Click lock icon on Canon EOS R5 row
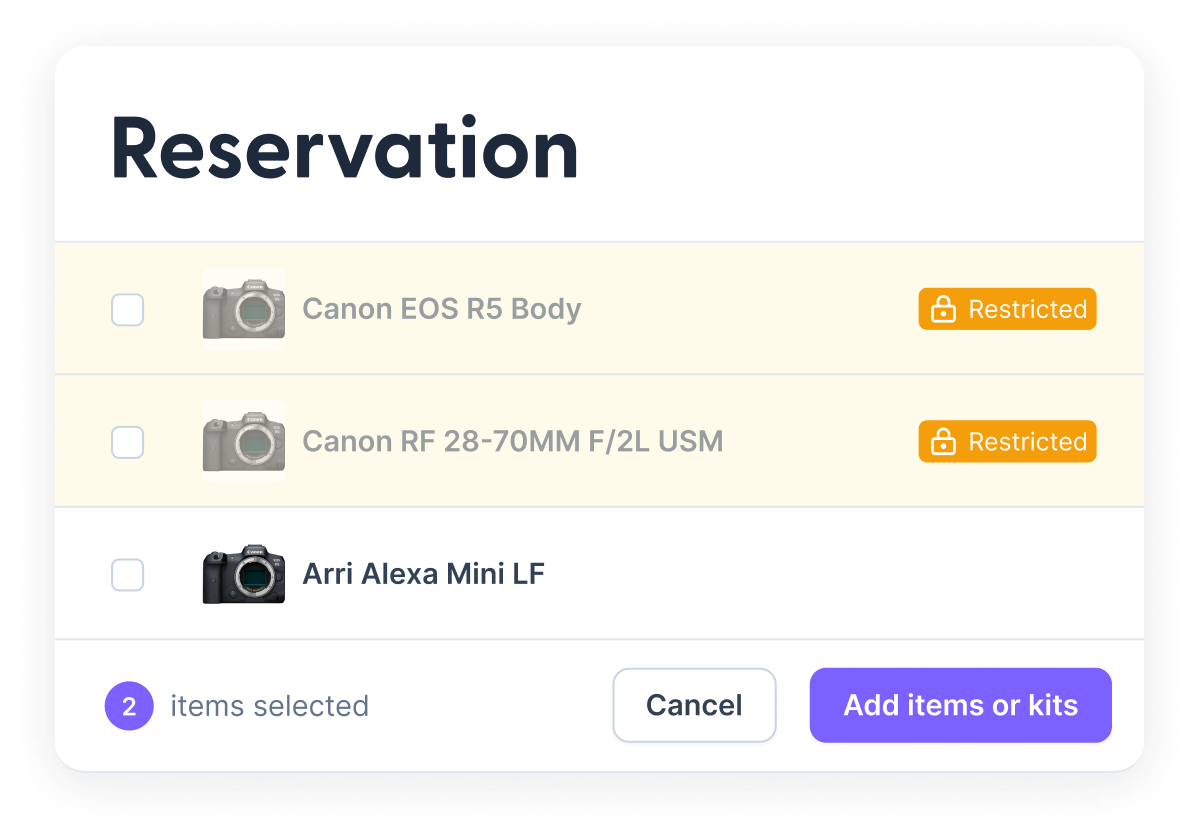The height and width of the screenshot is (837, 1199). click(943, 309)
